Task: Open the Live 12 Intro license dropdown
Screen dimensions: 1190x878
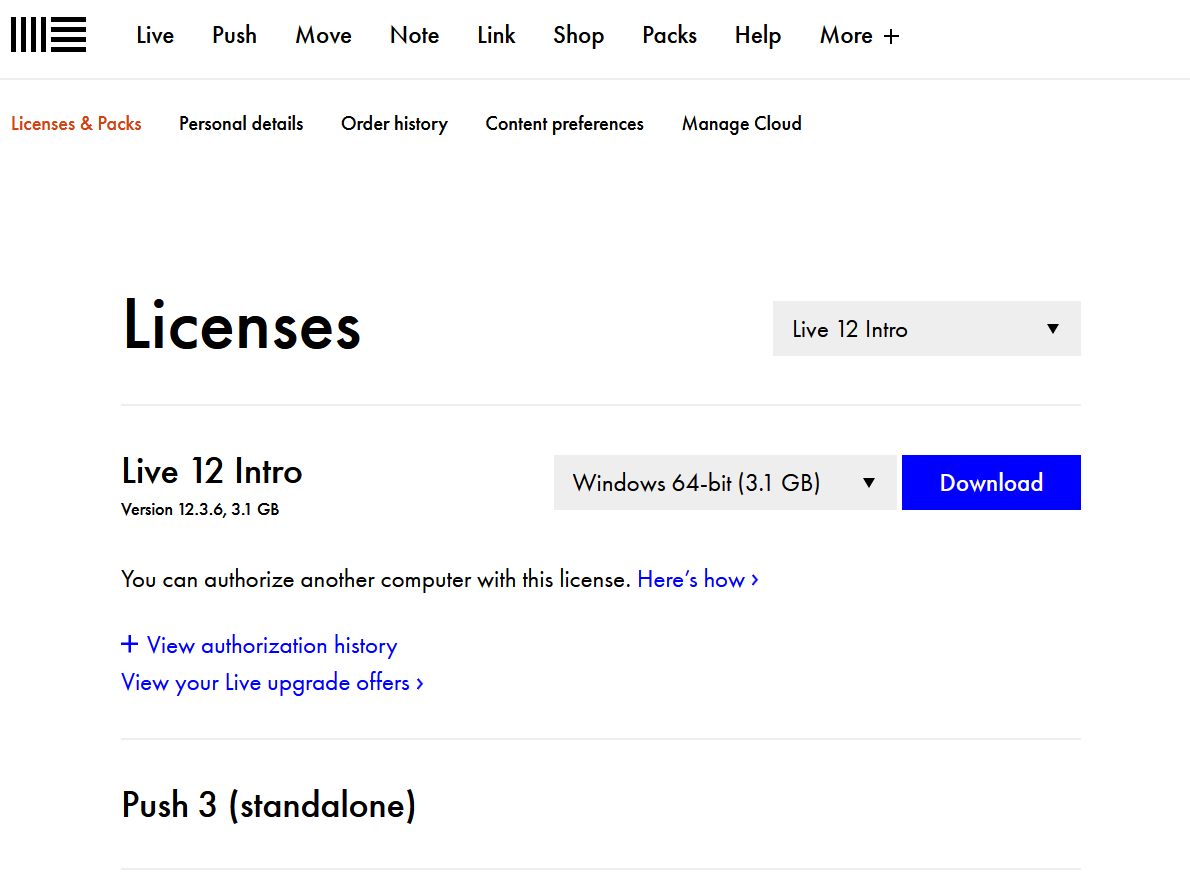Action: [x=926, y=329]
